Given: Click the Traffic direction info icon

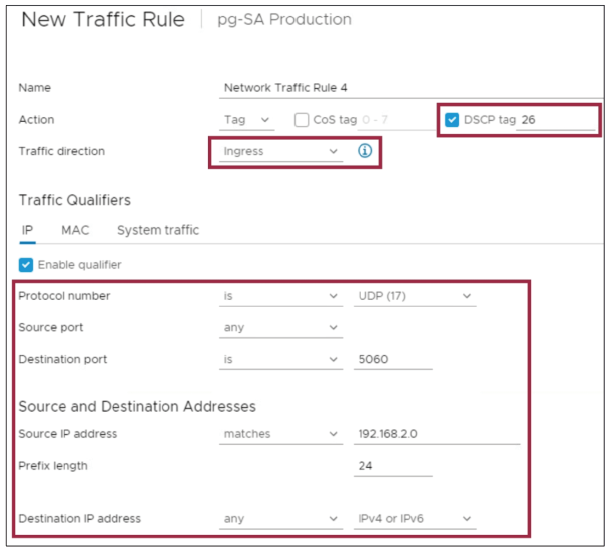Looking at the screenshot, I should click(365, 152).
